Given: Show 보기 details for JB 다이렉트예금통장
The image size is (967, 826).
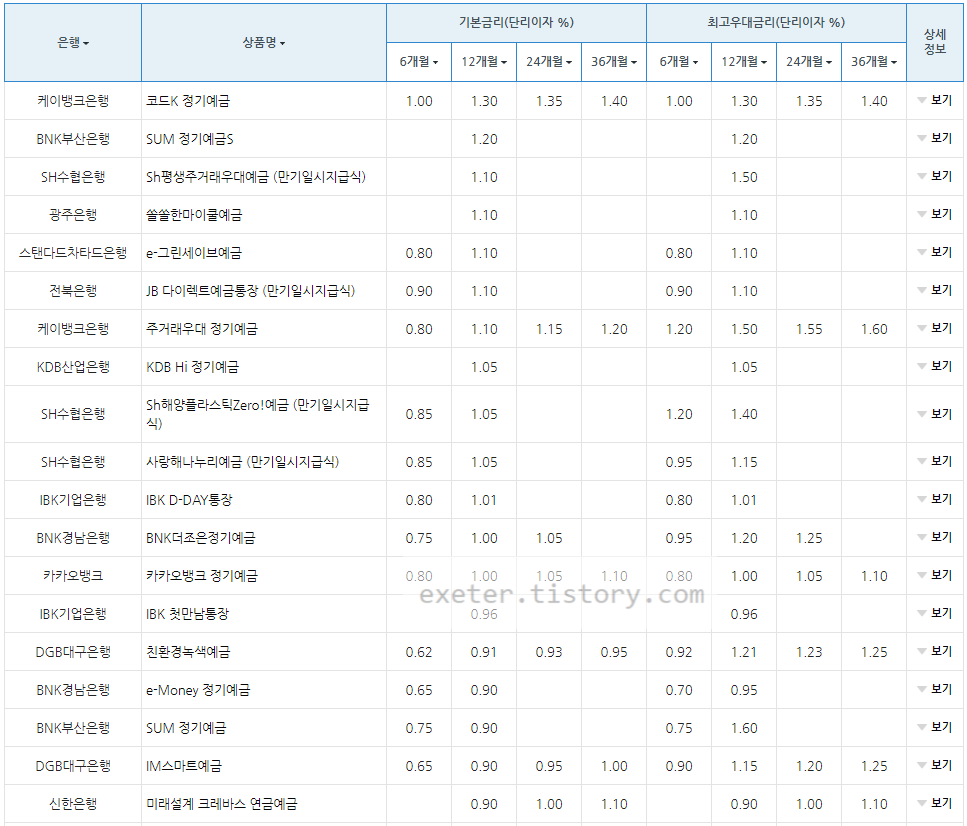Looking at the screenshot, I should 935,290.
